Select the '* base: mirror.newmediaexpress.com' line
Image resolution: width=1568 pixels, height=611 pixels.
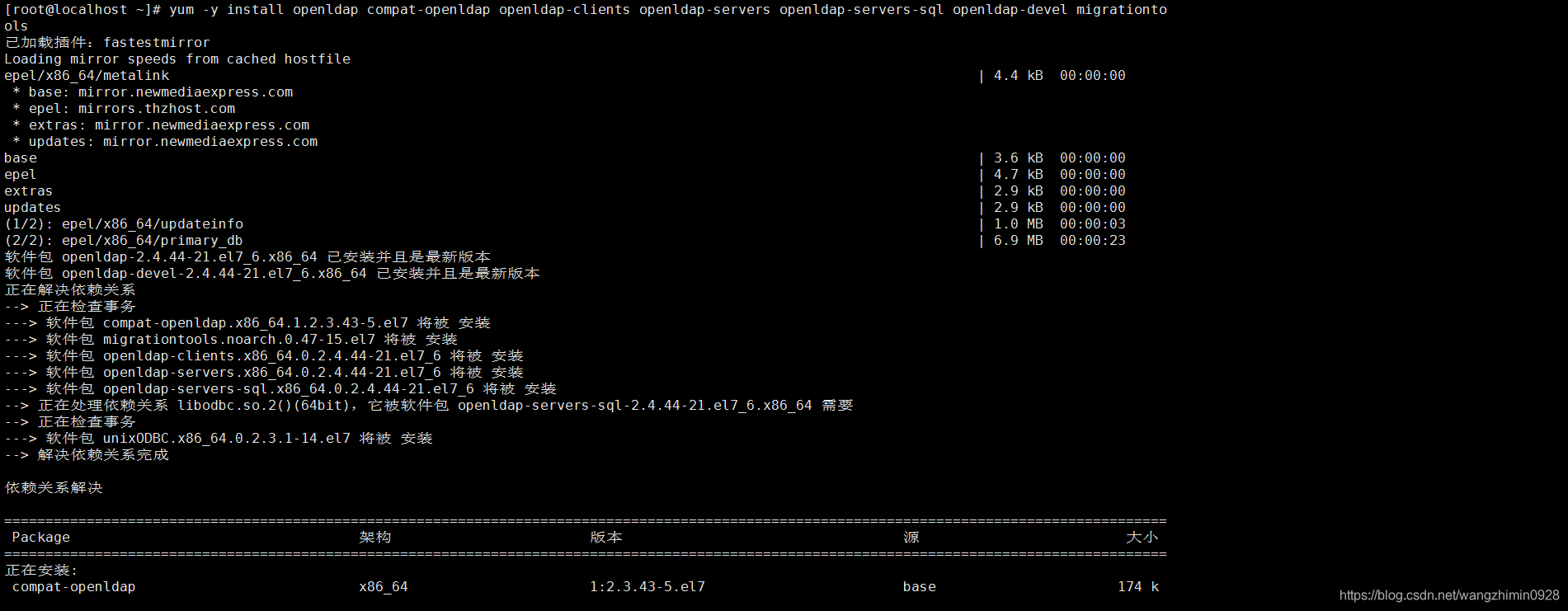tap(153, 92)
